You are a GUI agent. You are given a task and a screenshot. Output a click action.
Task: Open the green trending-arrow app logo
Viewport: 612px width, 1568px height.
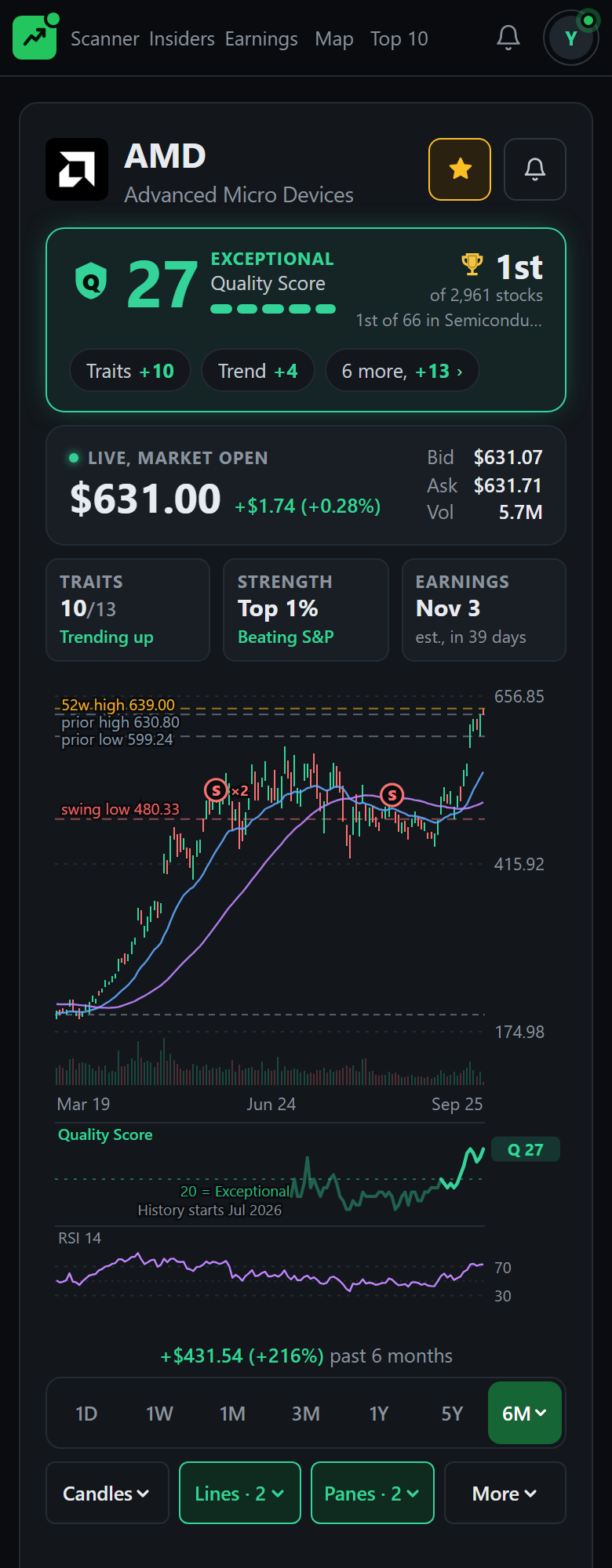[35, 38]
